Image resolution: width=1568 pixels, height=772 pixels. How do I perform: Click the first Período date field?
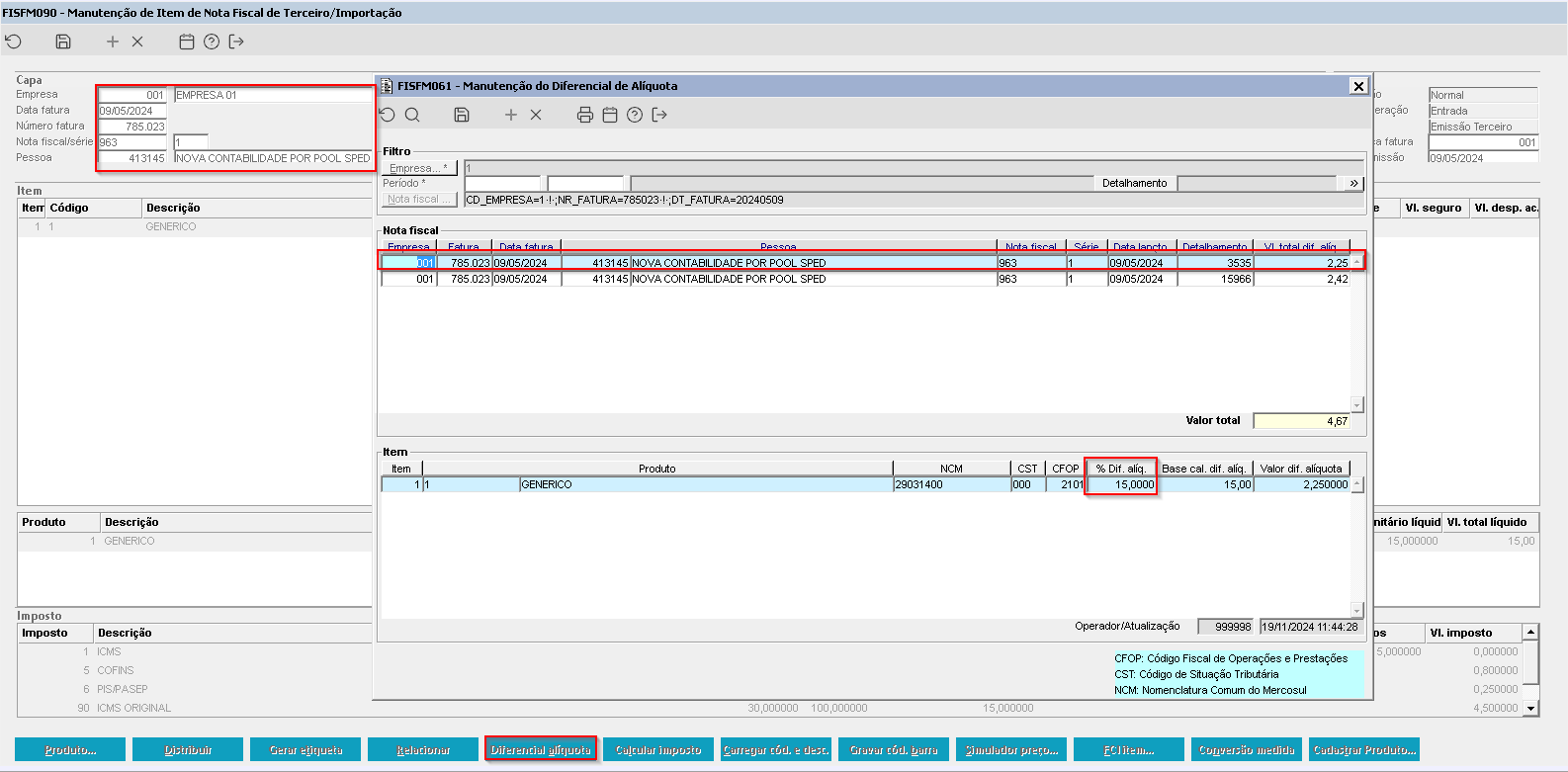pos(503,183)
